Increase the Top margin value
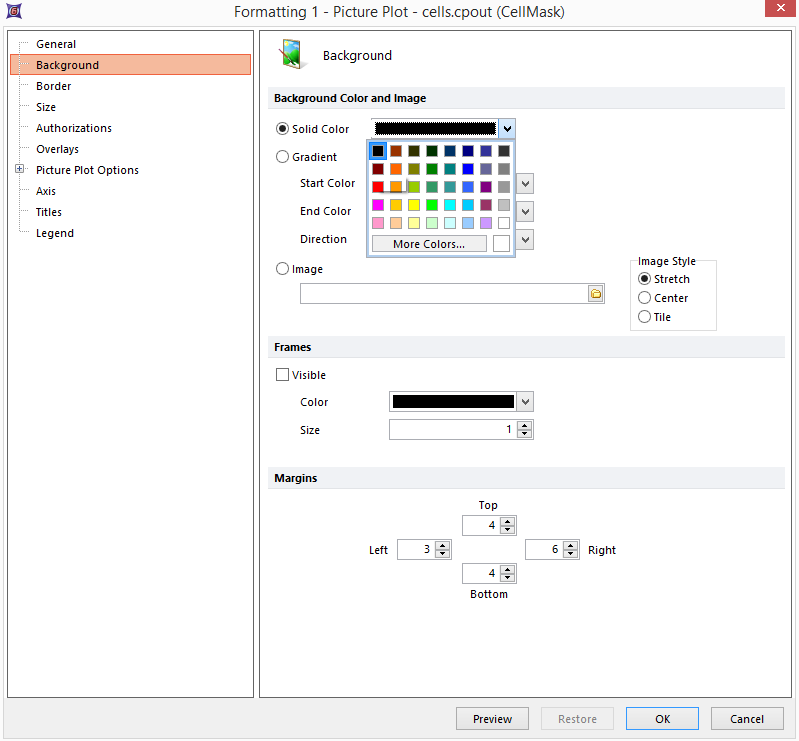 [x=508, y=521]
